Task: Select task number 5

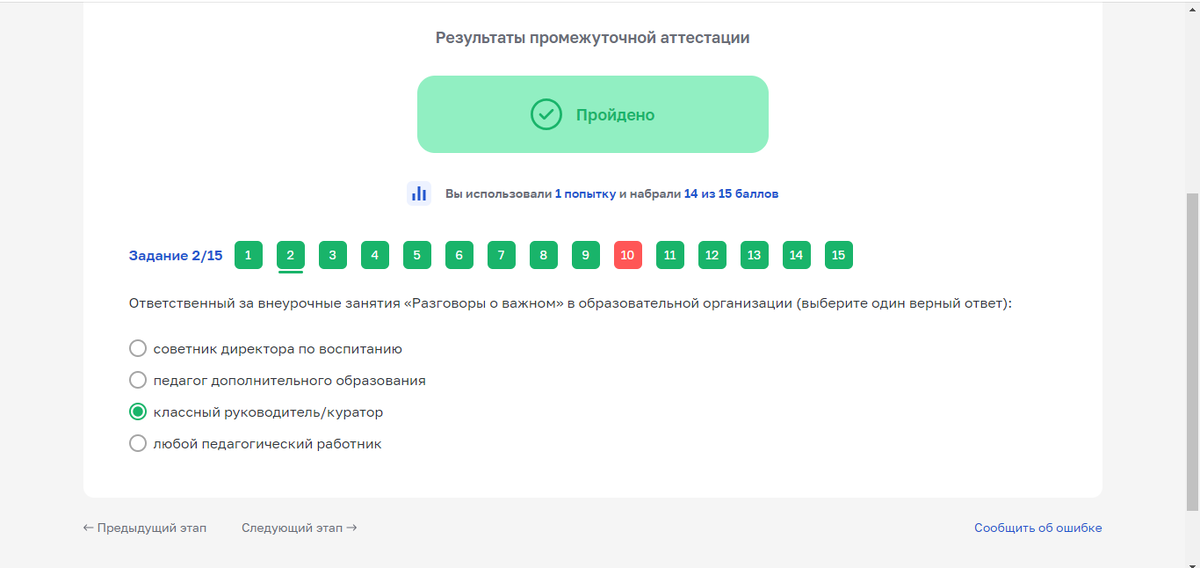Action: [417, 255]
